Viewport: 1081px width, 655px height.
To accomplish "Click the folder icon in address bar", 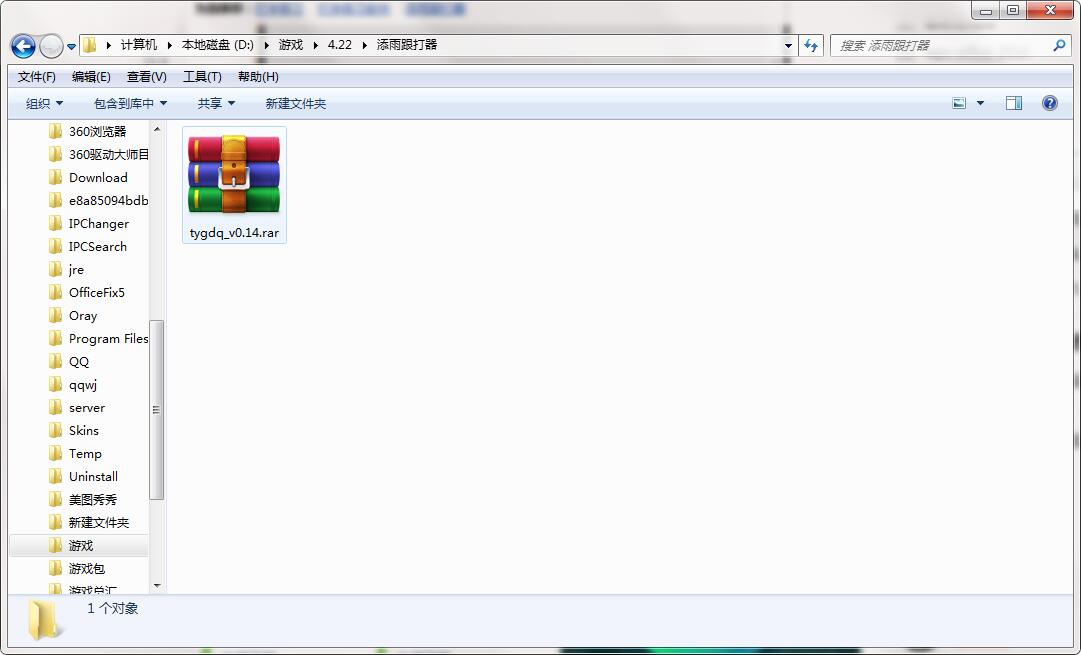I will click(x=90, y=46).
